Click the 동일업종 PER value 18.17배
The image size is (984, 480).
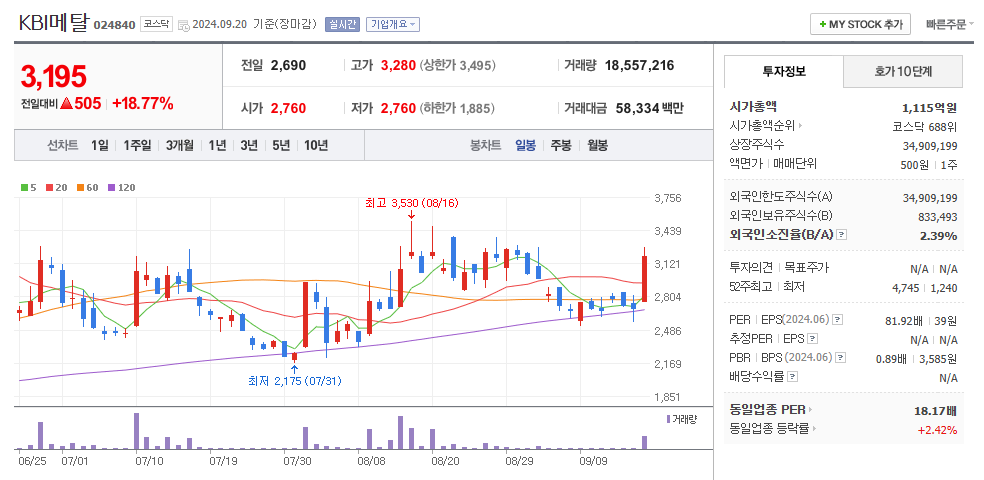click(x=936, y=412)
